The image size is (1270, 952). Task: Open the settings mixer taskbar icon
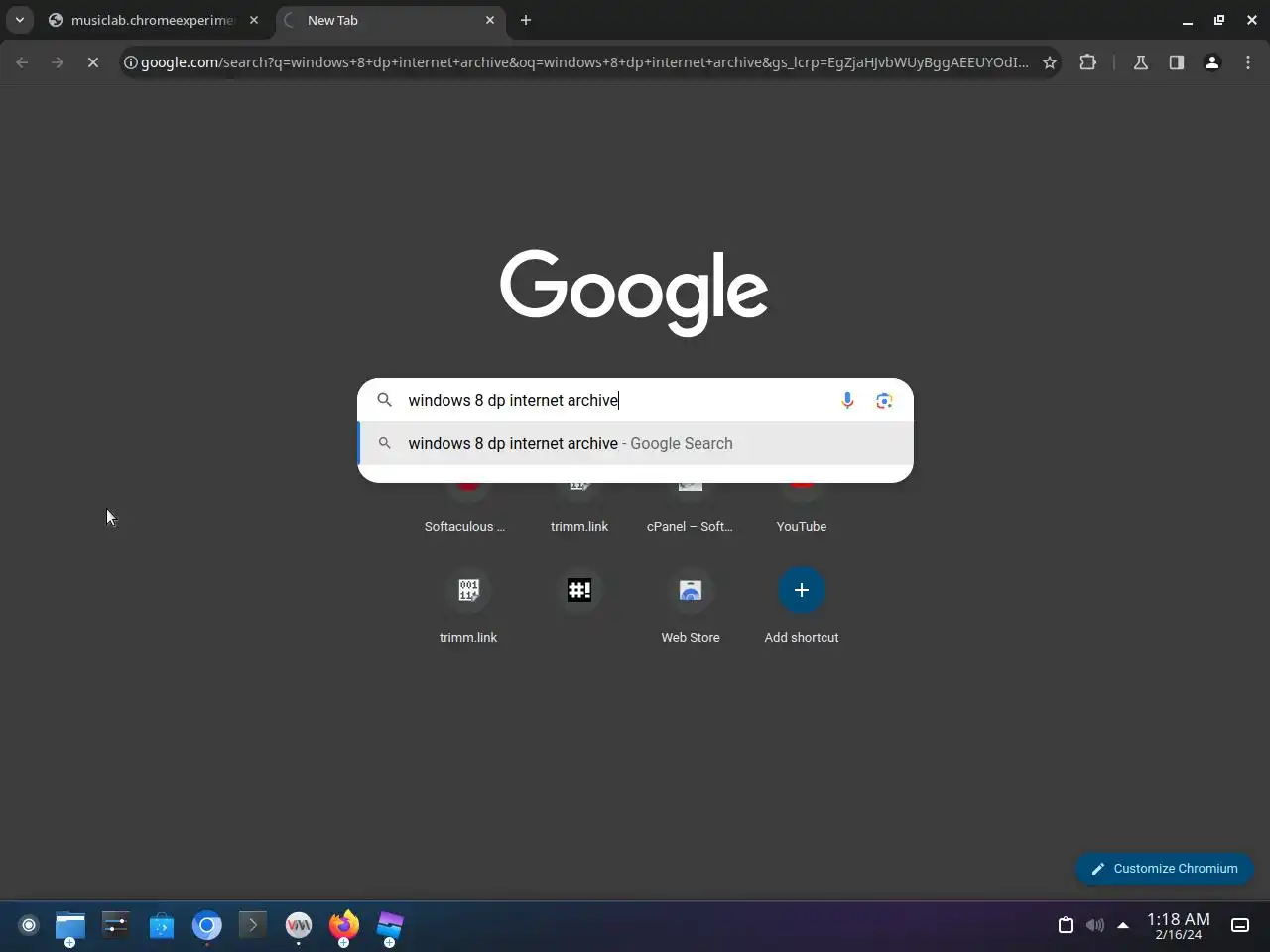pyautogui.click(x=116, y=925)
